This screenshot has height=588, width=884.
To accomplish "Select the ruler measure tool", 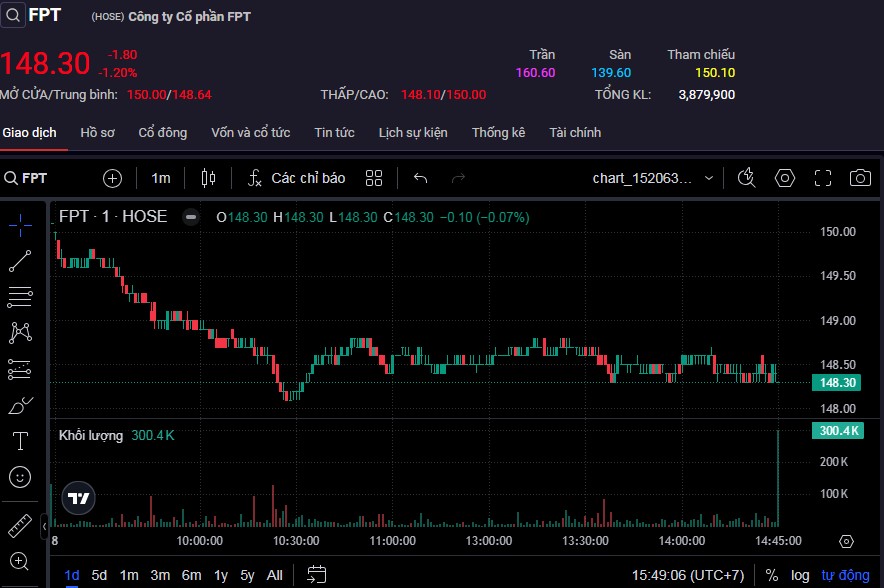I will coord(20,524).
